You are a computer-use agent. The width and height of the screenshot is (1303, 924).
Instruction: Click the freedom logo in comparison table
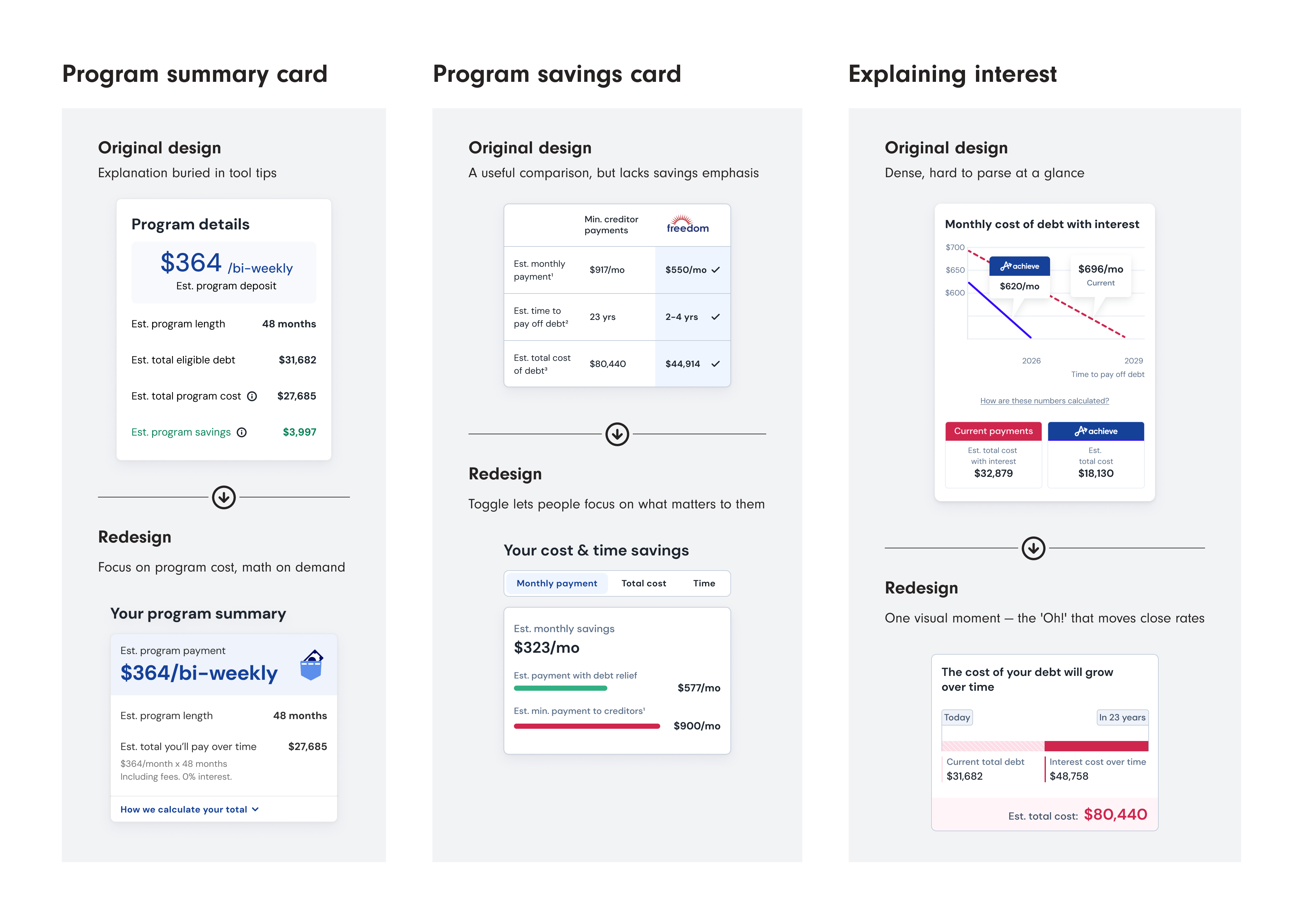pyautogui.click(x=687, y=224)
